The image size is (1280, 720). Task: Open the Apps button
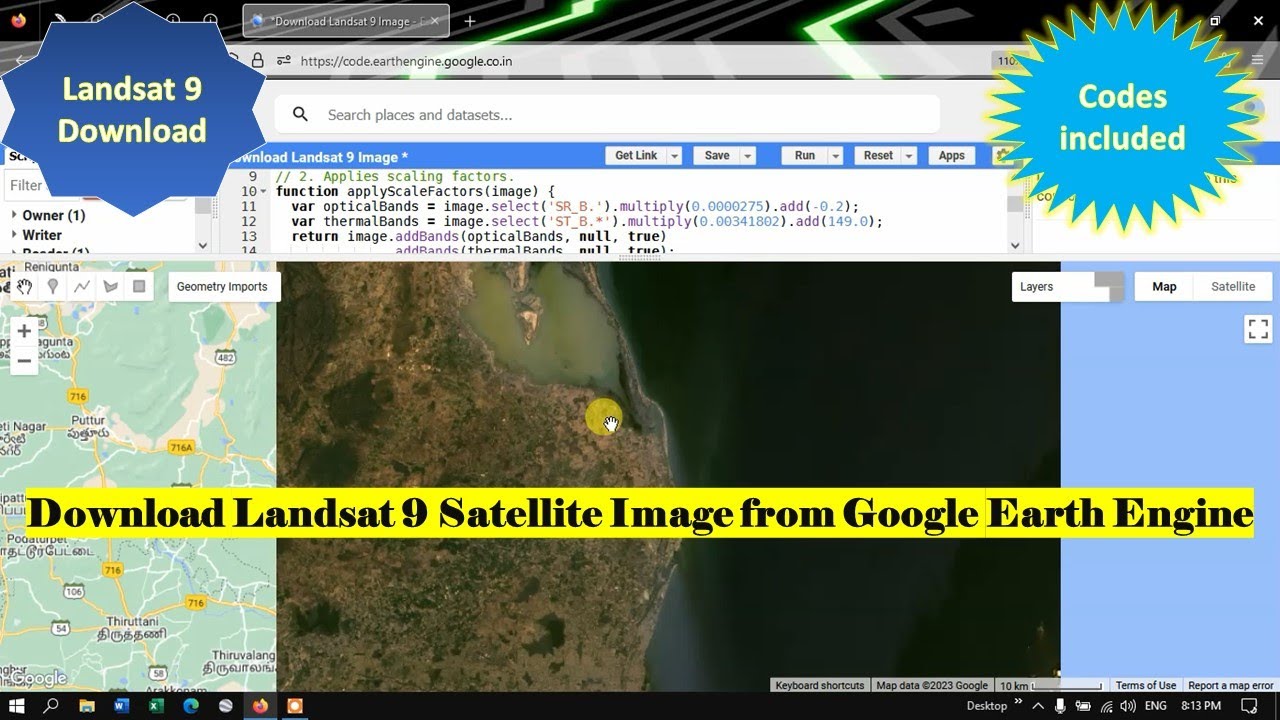(952, 155)
